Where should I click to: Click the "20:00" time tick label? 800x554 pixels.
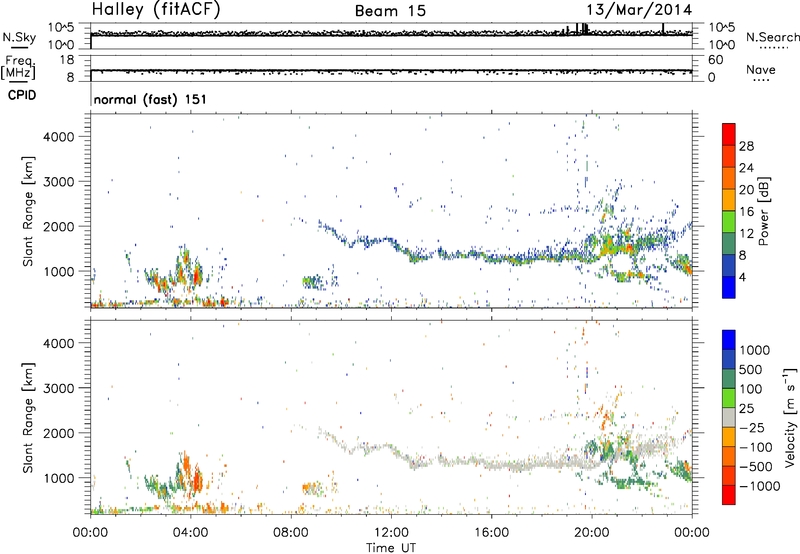click(592, 533)
